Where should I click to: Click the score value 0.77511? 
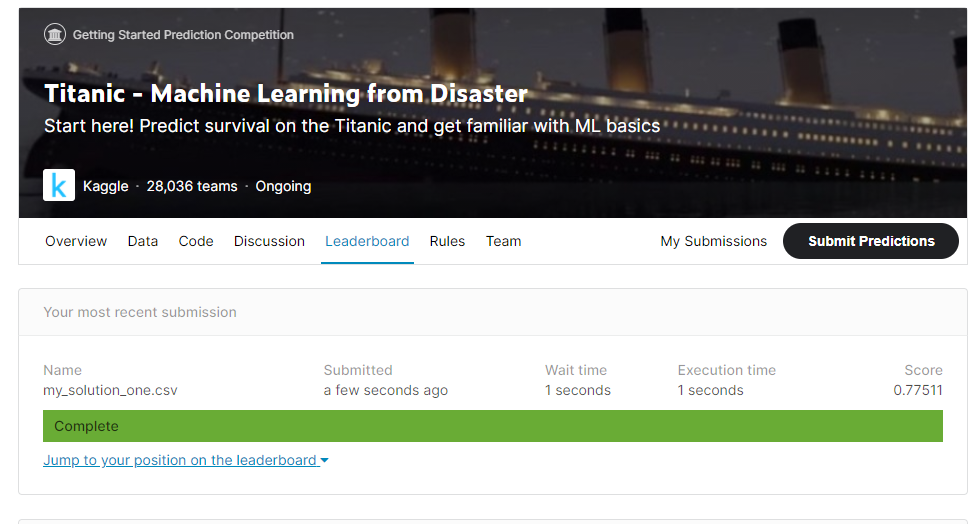[x=918, y=390]
